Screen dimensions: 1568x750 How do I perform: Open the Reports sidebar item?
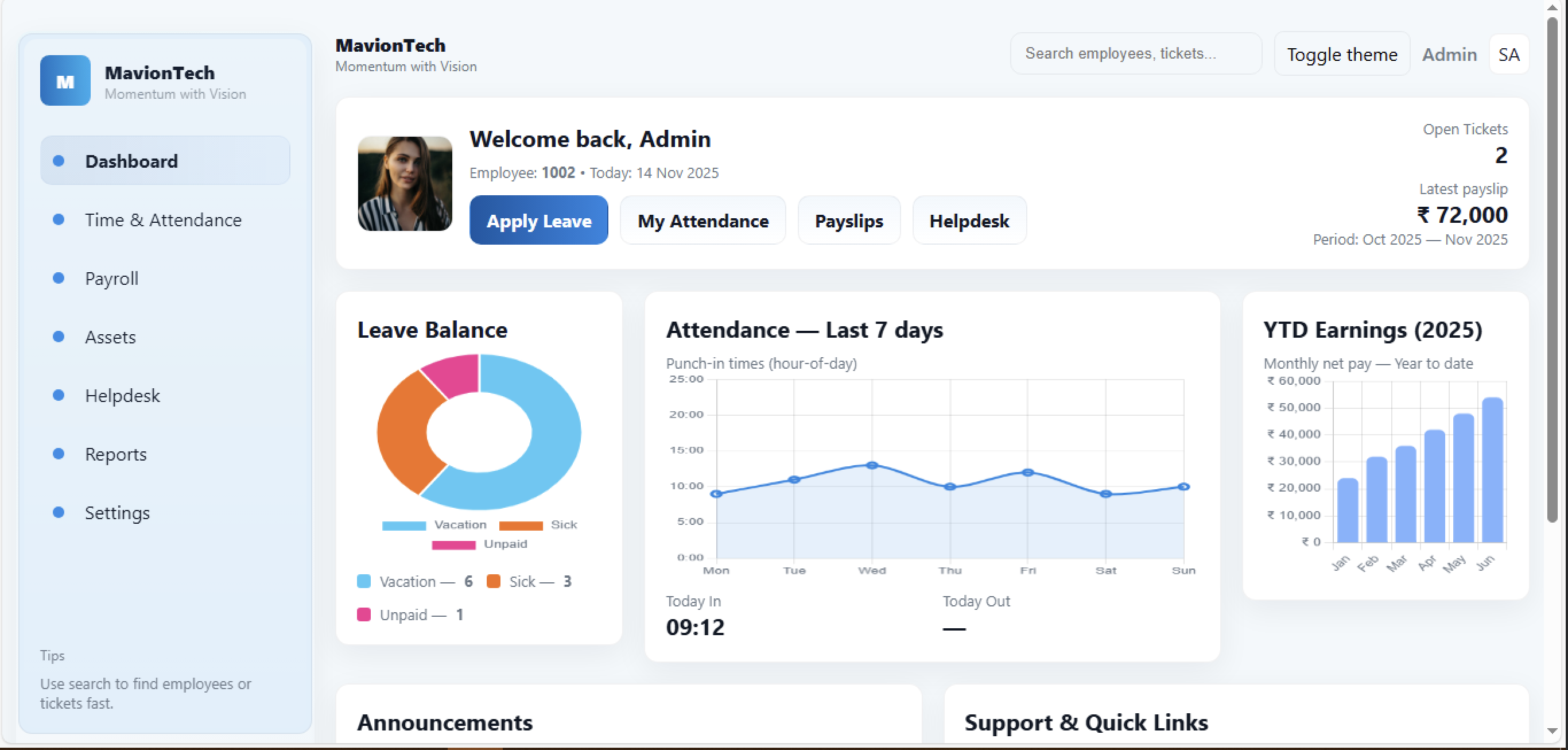pyautogui.click(x=116, y=454)
